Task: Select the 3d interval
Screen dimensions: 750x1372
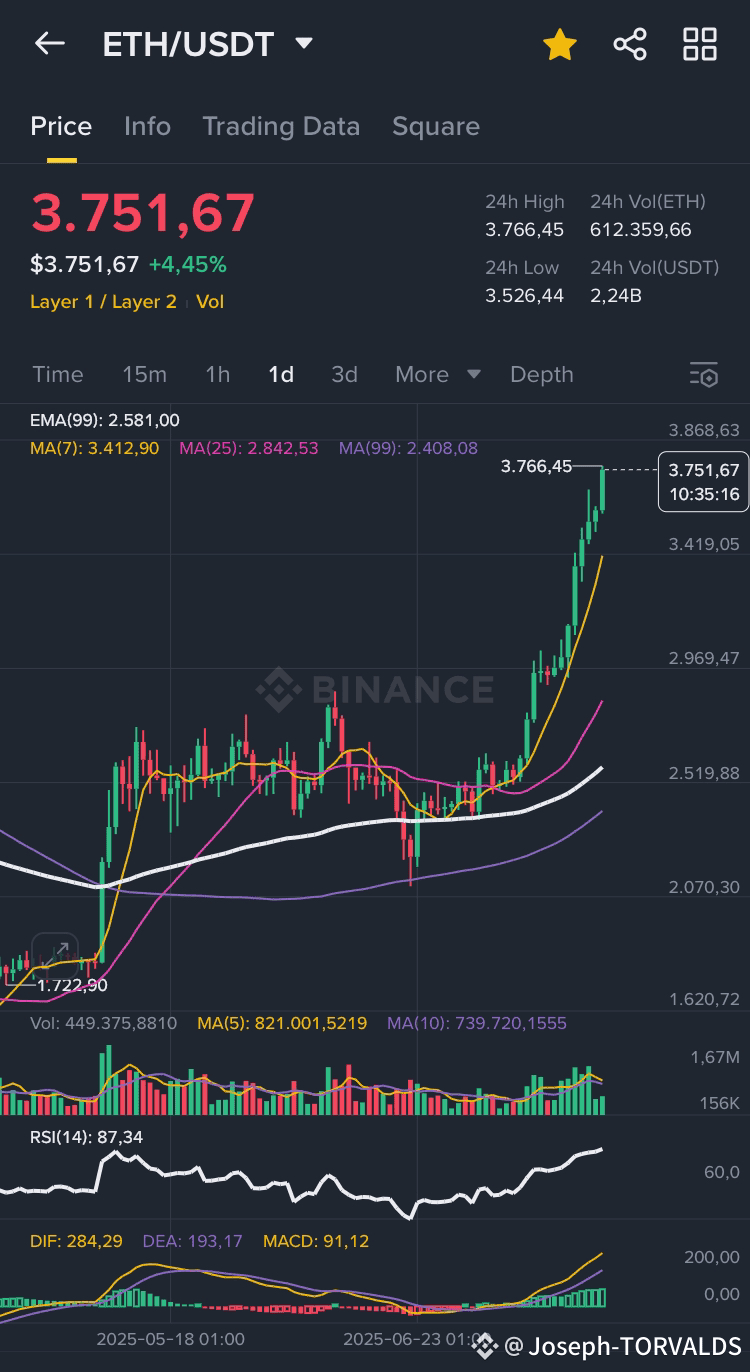Action: (x=344, y=374)
